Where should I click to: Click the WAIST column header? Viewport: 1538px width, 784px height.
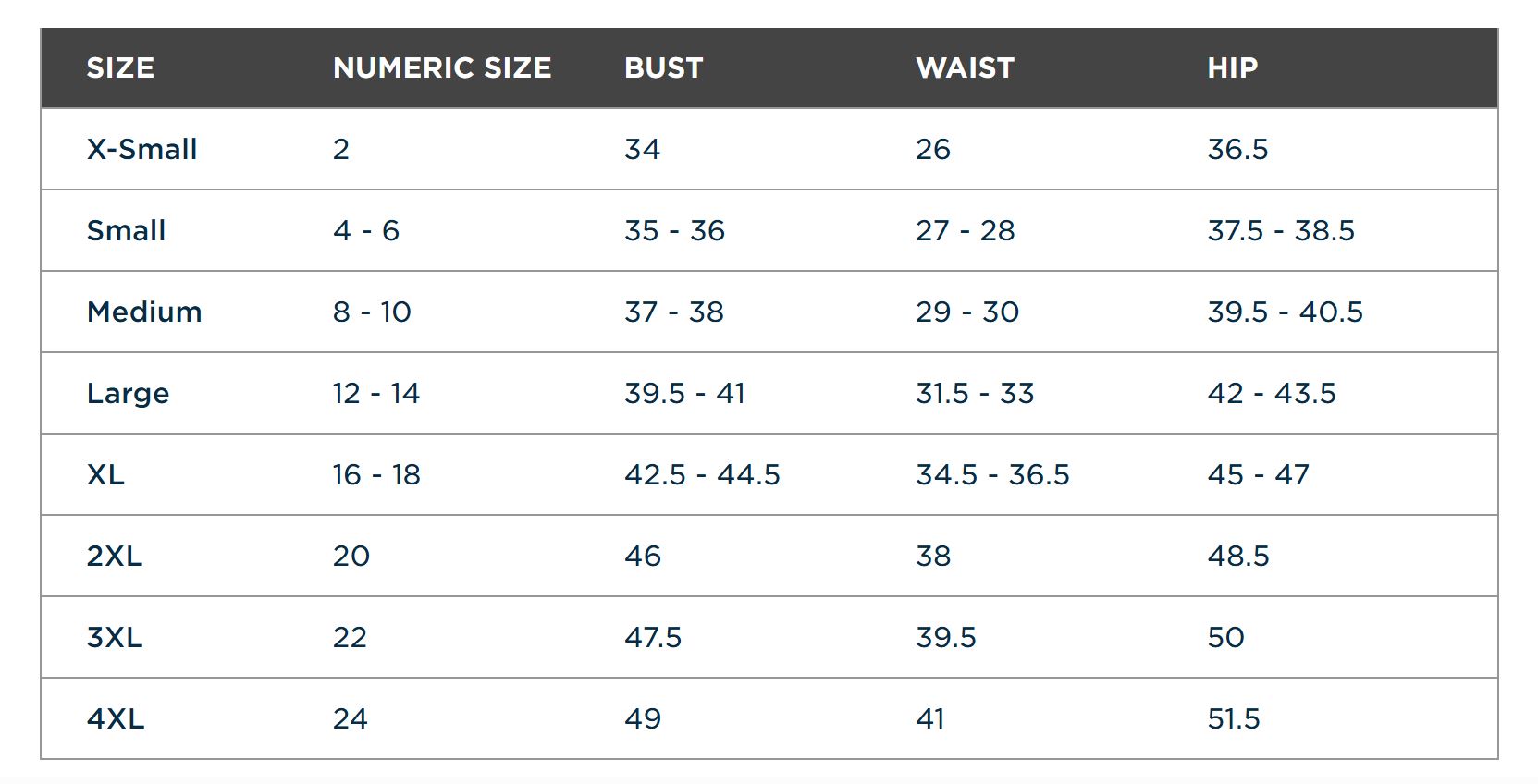tap(965, 68)
